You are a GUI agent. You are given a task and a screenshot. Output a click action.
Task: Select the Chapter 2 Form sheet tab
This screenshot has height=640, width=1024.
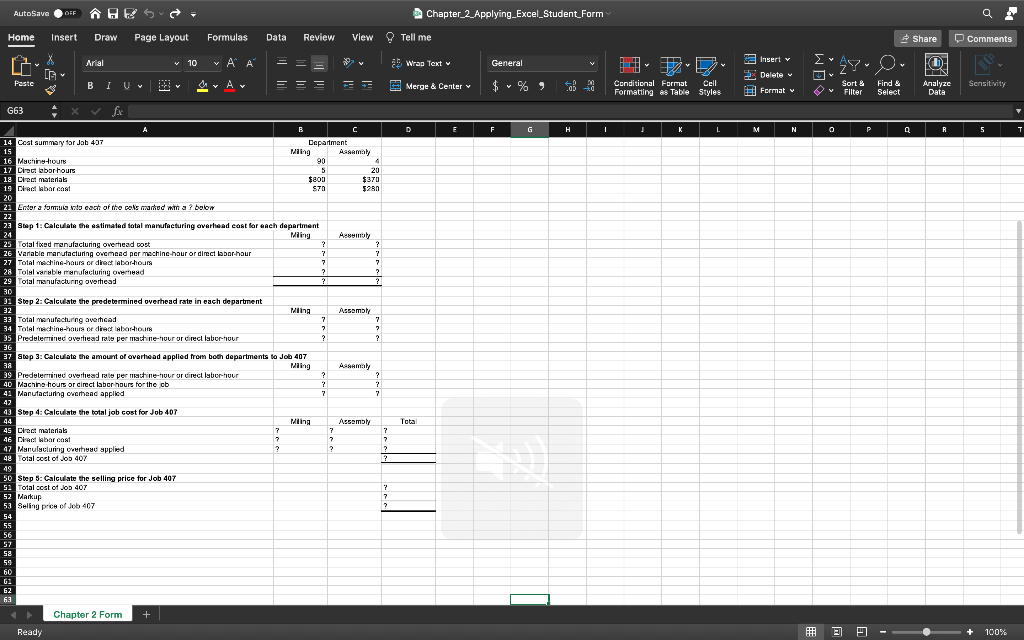tap(88, 615)
